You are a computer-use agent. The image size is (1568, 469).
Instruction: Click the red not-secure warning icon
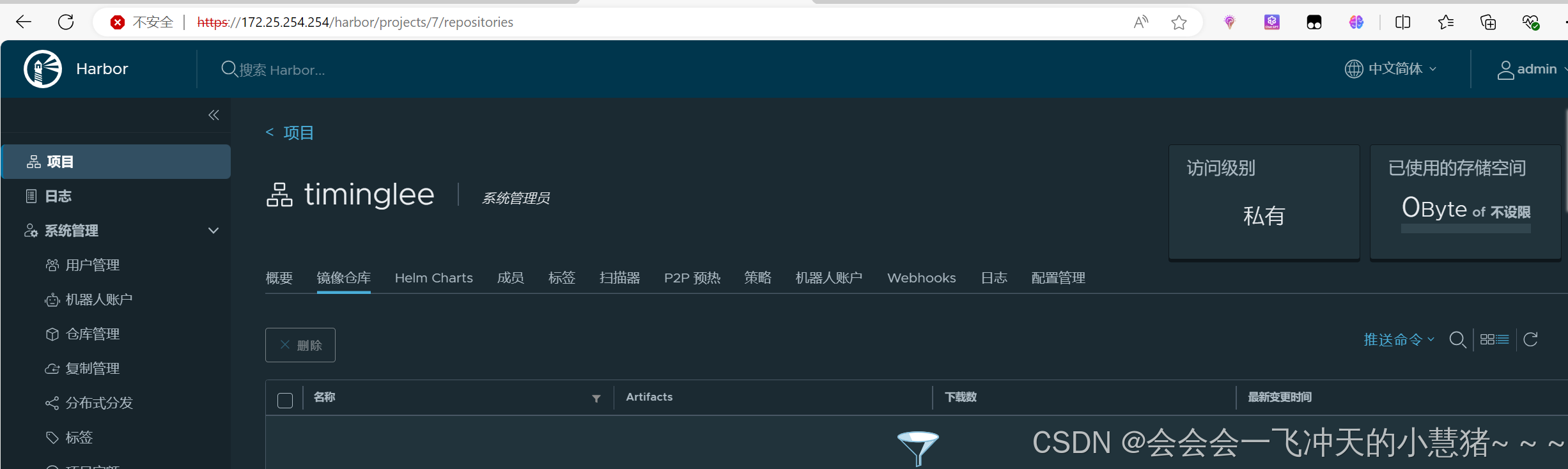pos(118,22)
